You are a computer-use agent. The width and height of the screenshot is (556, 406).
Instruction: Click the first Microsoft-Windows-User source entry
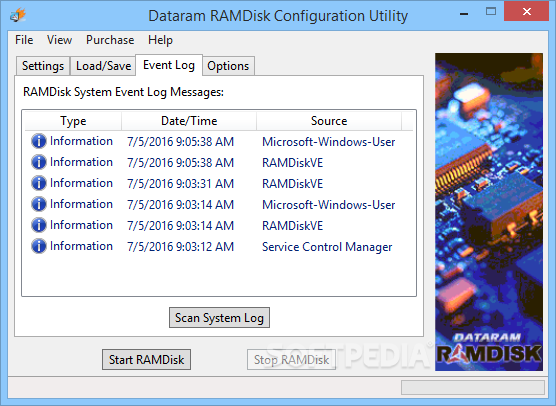coord(328,142)
